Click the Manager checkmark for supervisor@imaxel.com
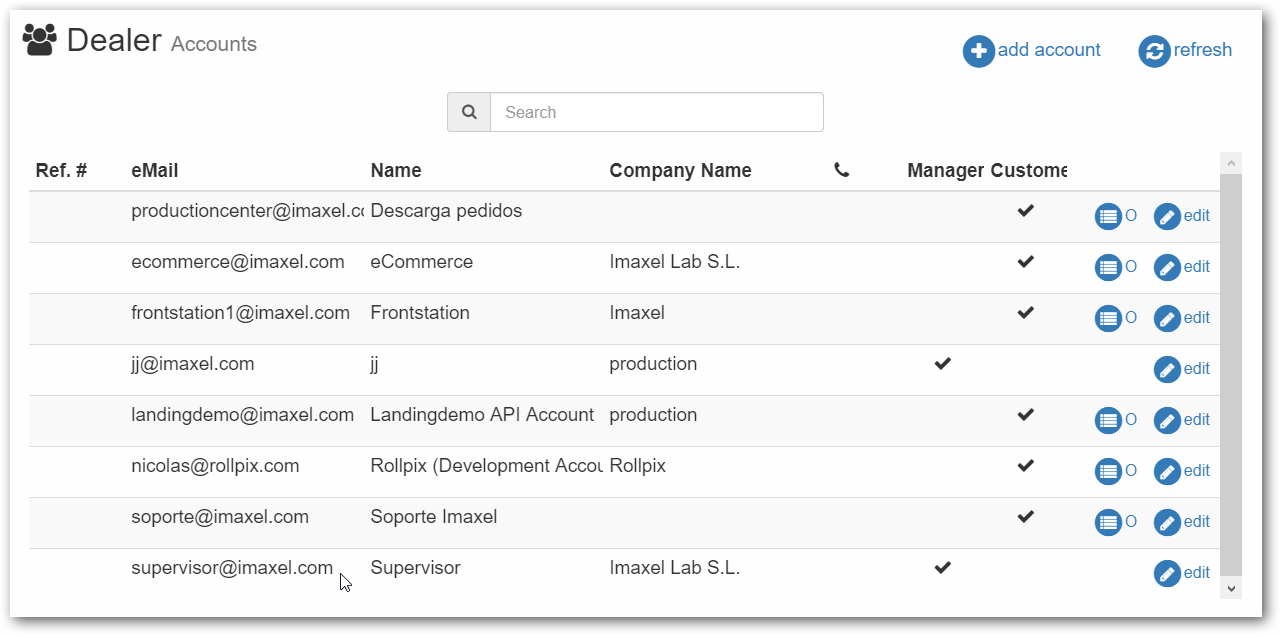This screenshot has height=635, width=1280. 942,568
